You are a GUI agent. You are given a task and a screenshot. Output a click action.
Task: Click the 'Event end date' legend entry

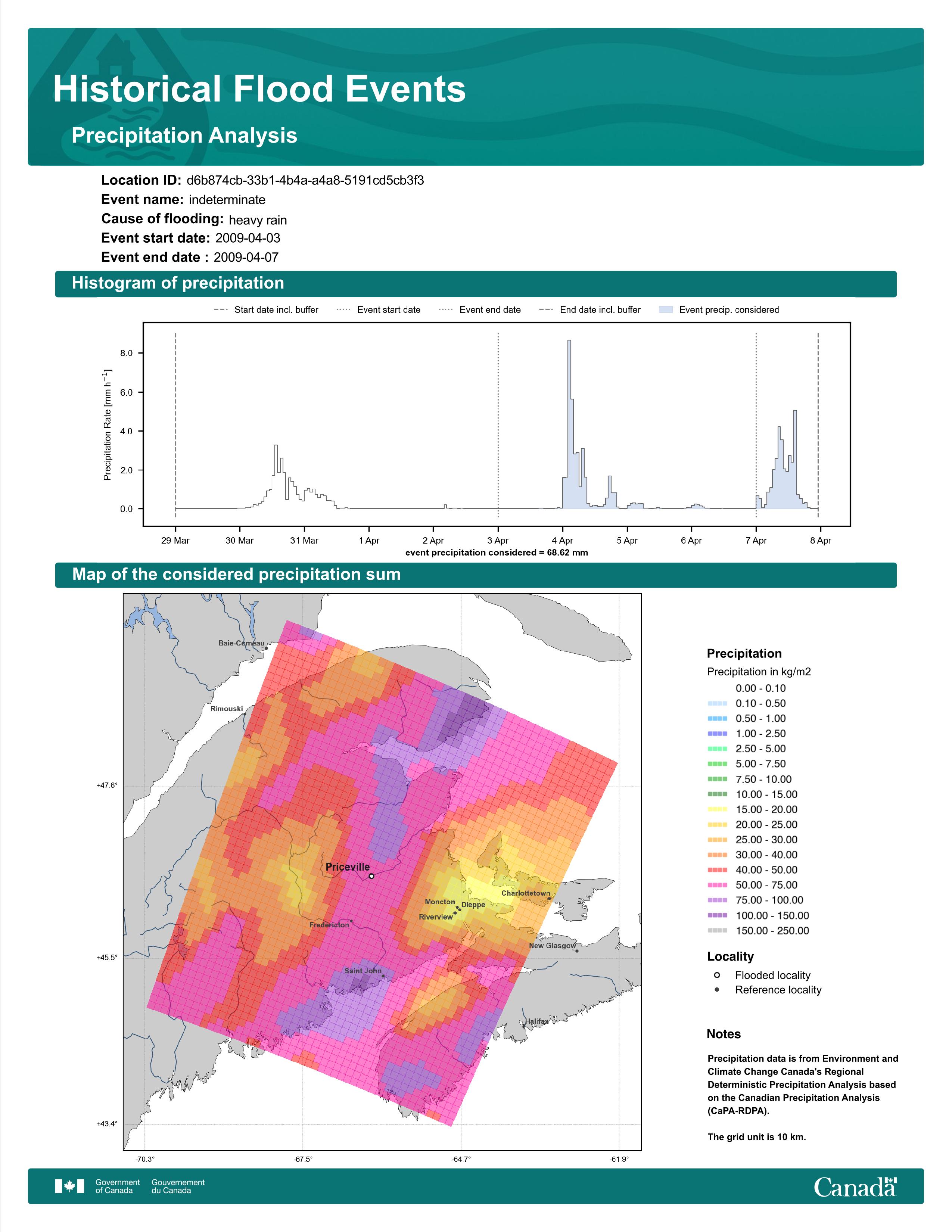(x=480, y=310)
